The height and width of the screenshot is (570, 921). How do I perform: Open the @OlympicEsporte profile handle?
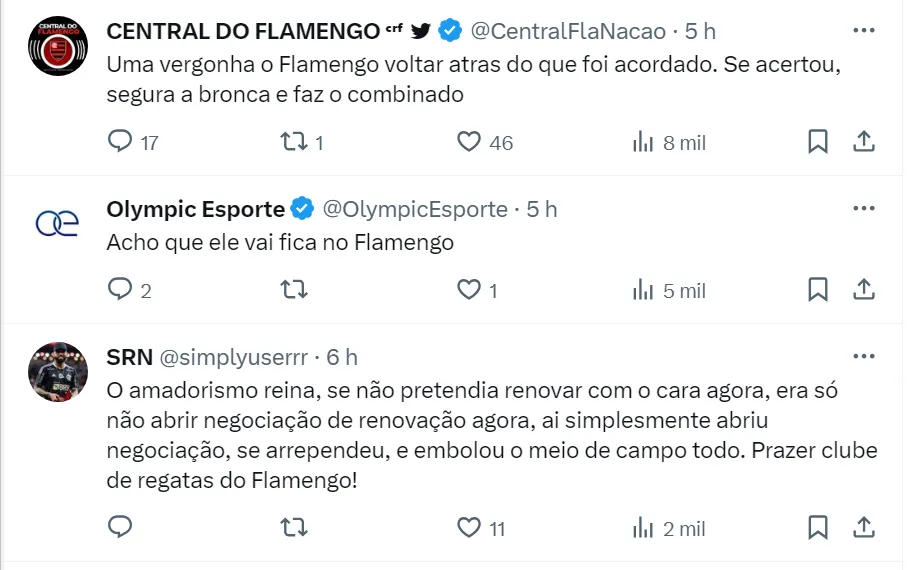click(414, 209)
